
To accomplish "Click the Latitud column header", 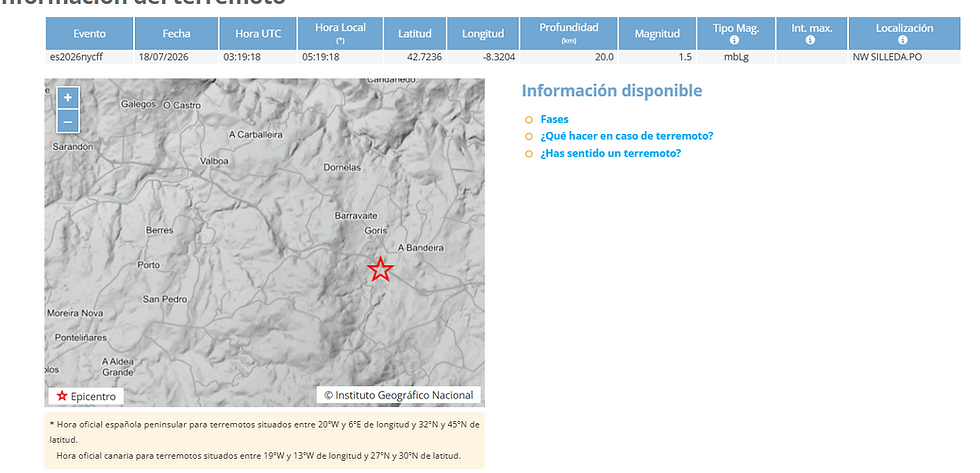I will pyautogui.click(x=415, y=34).
